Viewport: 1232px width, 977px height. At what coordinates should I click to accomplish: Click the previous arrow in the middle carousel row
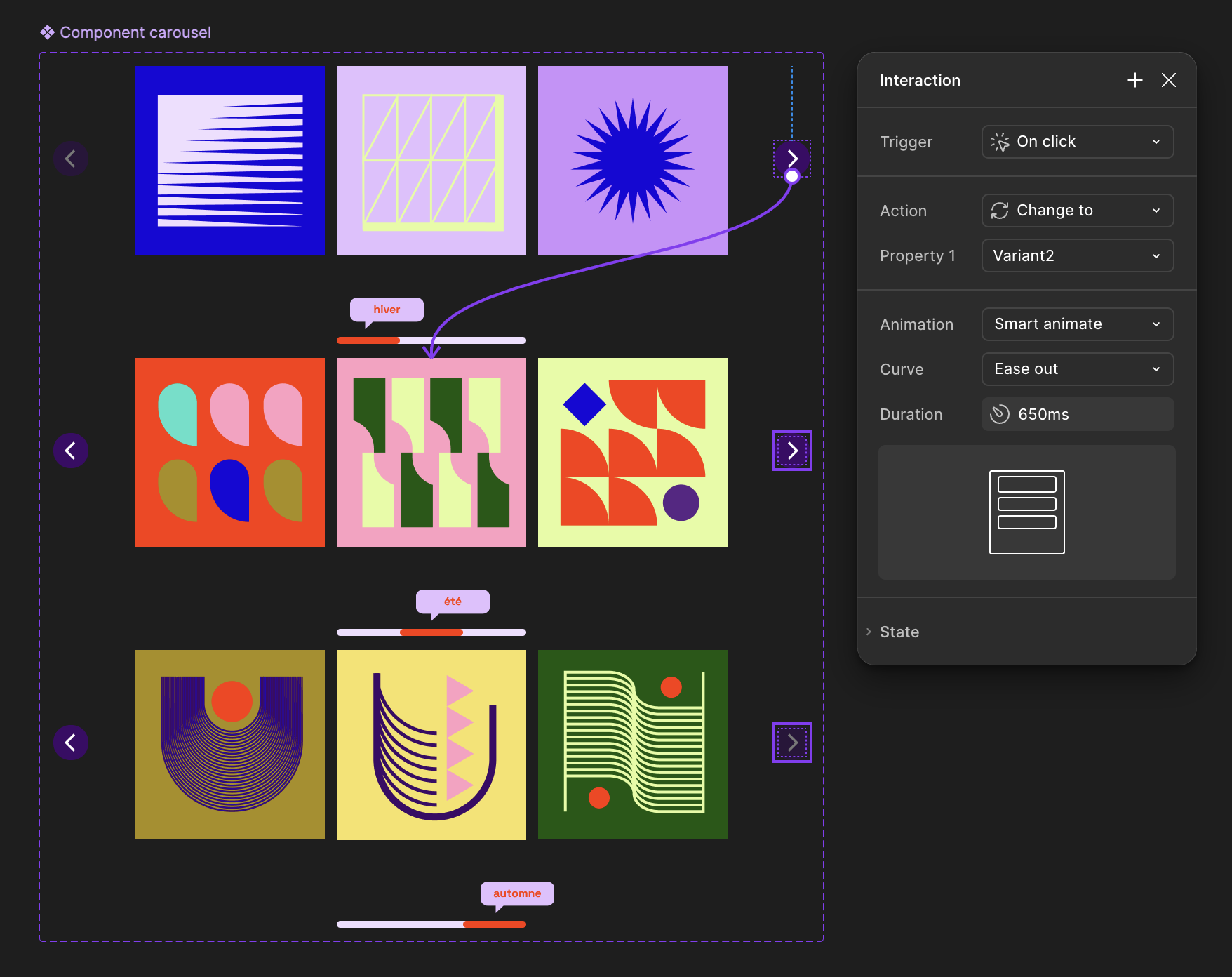pos(70,451)
